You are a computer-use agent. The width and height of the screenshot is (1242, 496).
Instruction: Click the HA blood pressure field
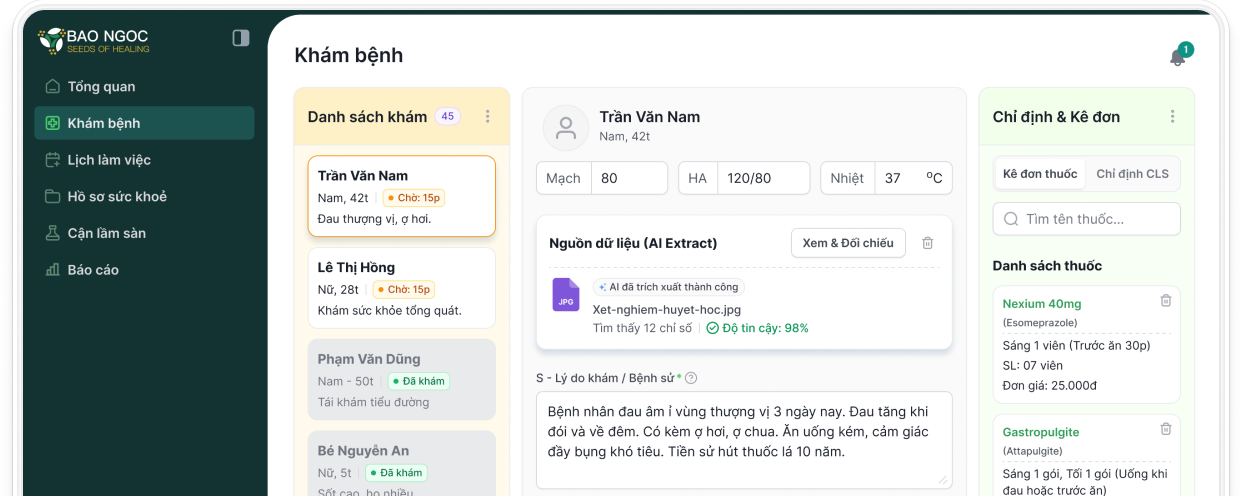[x=763, y=178]
